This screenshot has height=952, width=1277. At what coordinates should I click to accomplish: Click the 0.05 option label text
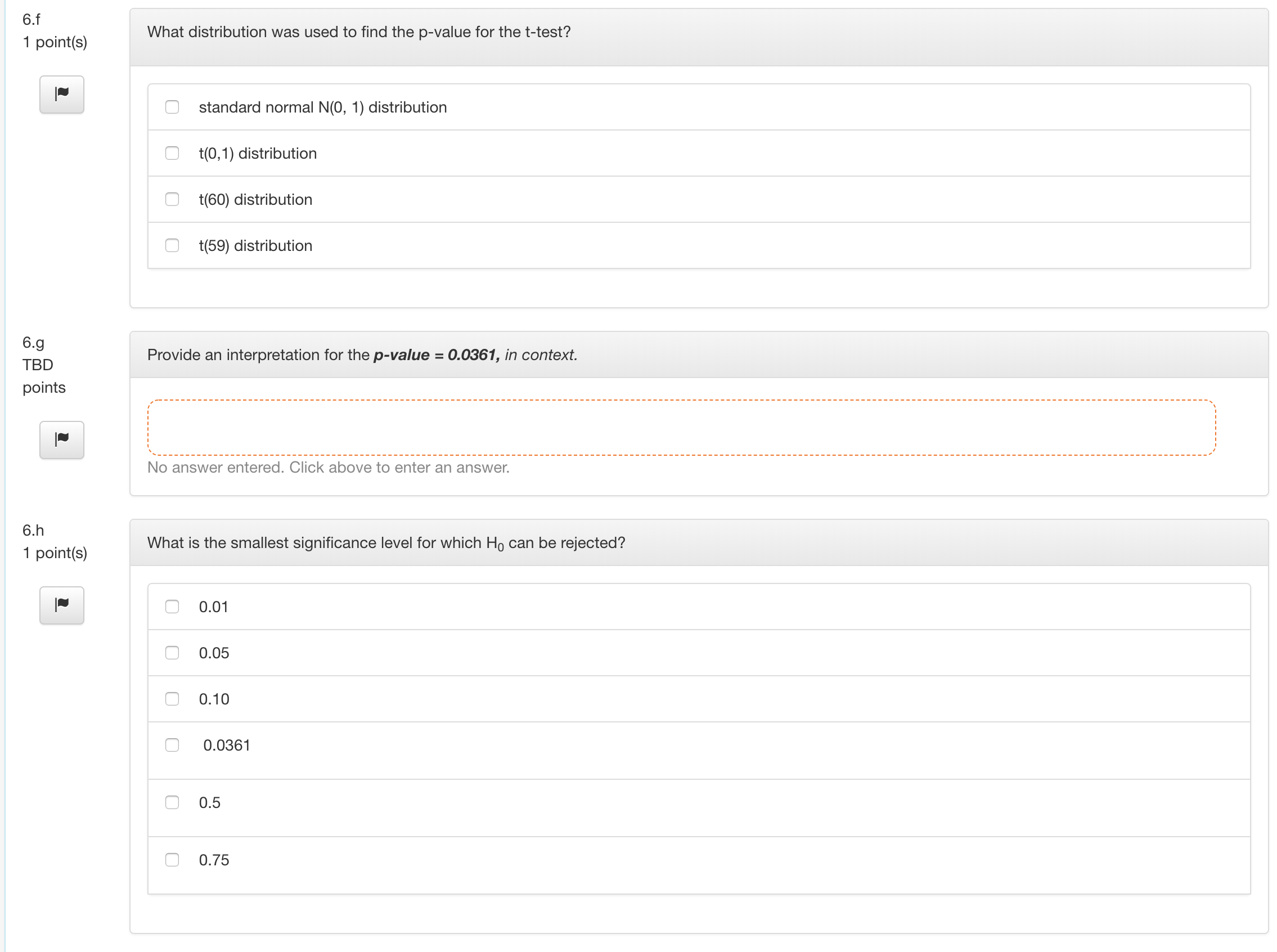214,653
